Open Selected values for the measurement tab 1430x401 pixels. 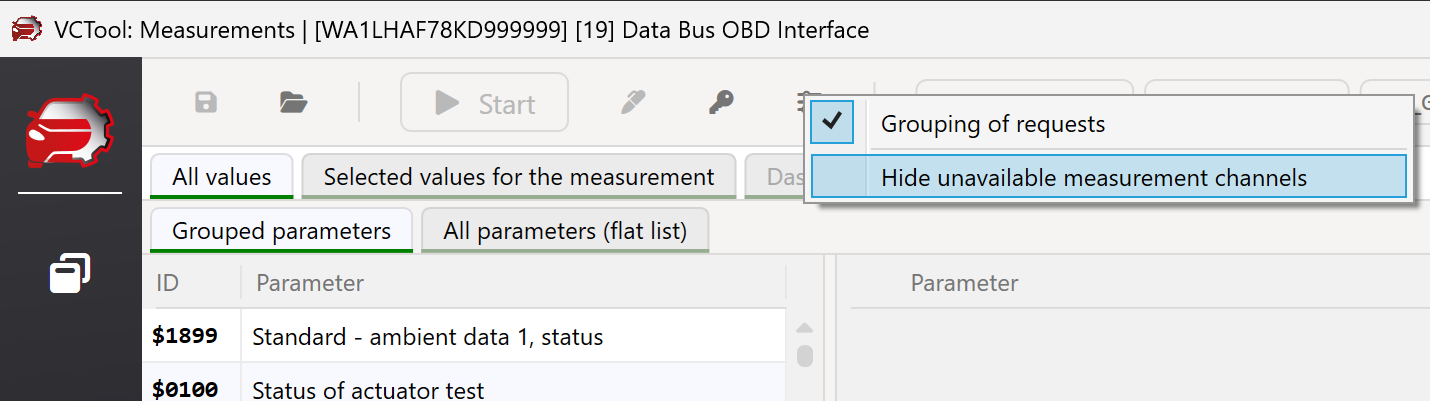[x=518, y=177]
